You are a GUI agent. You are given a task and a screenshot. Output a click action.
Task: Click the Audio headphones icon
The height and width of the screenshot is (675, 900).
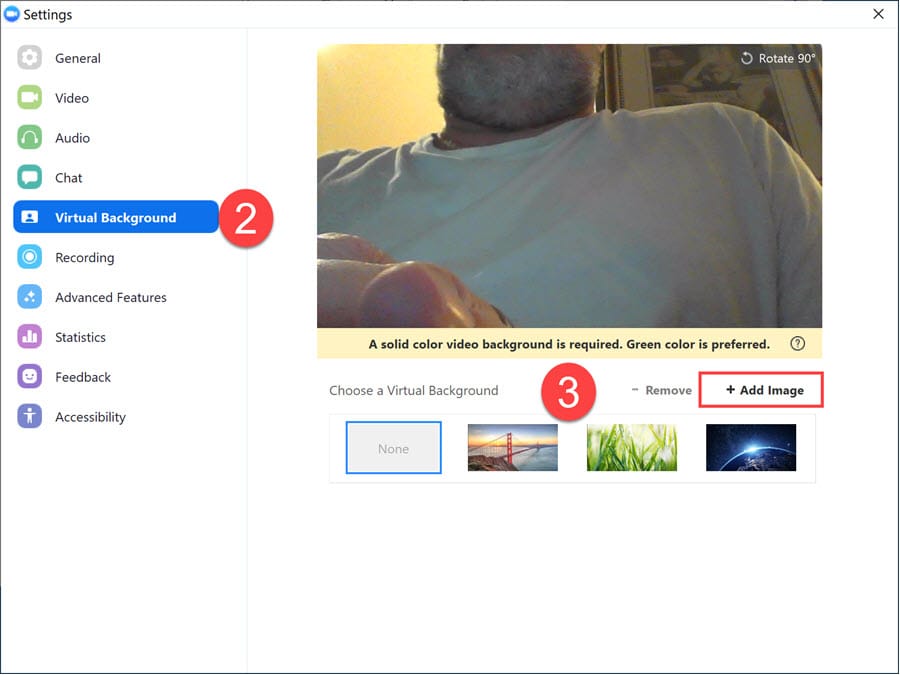pos(30,138)
